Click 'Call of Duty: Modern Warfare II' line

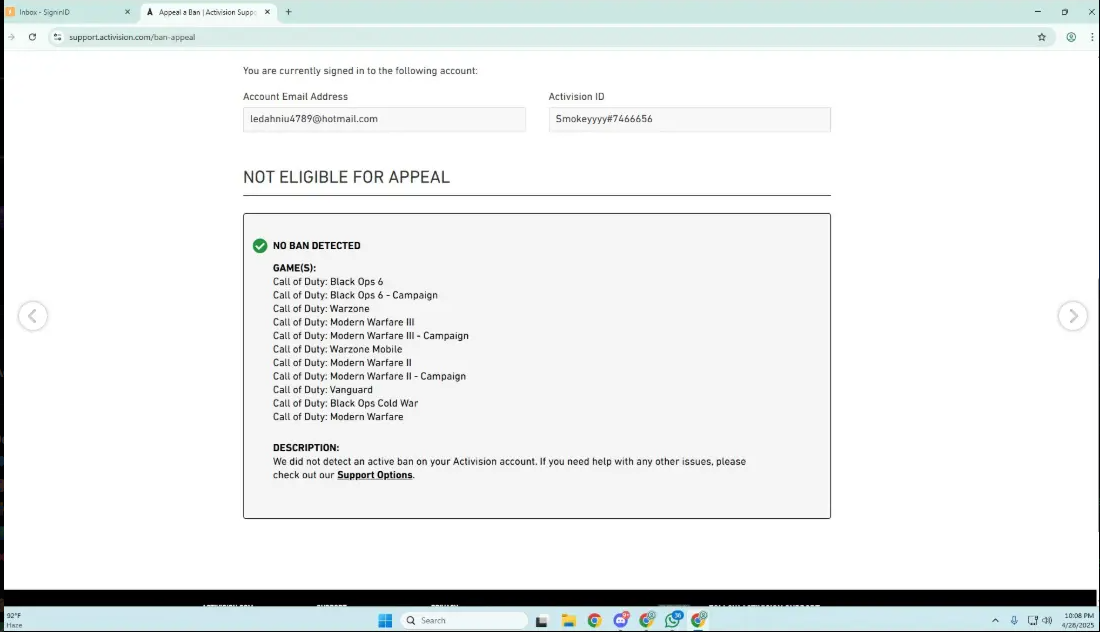pyautogui.click(x=342, y=363)
